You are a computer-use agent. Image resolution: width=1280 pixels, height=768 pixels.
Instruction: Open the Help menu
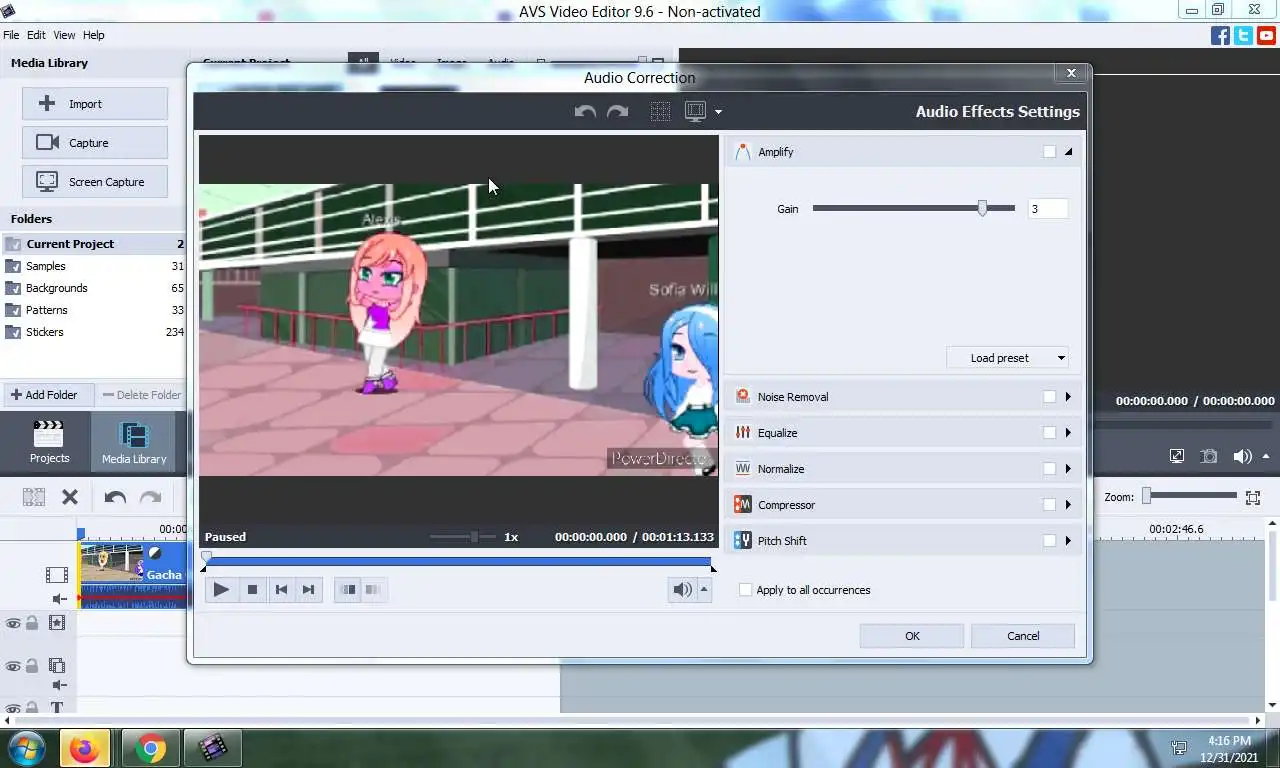tap(93, 35)
